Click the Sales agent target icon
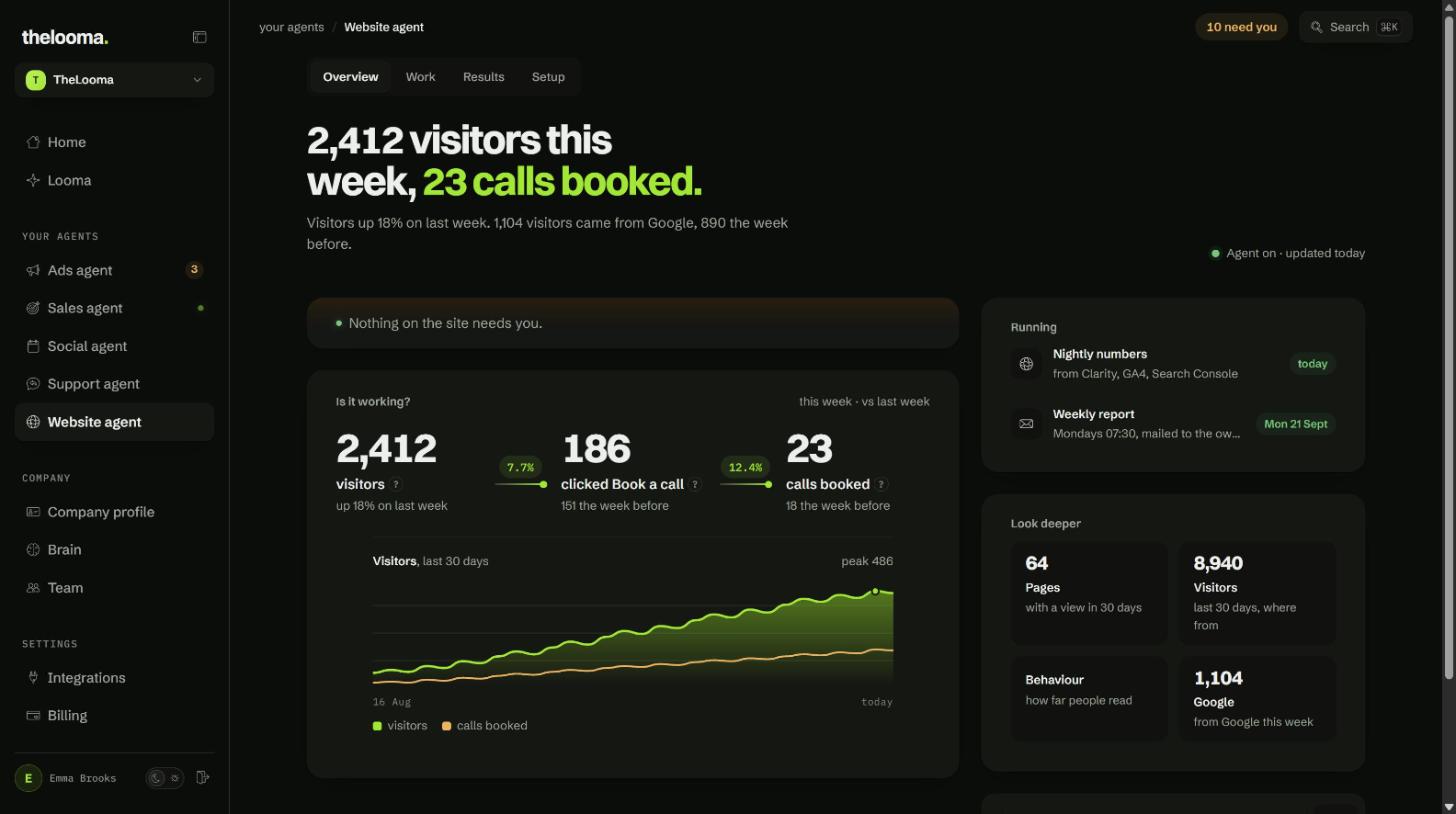This screenshot has width=1456, height=814. point(33,308)
